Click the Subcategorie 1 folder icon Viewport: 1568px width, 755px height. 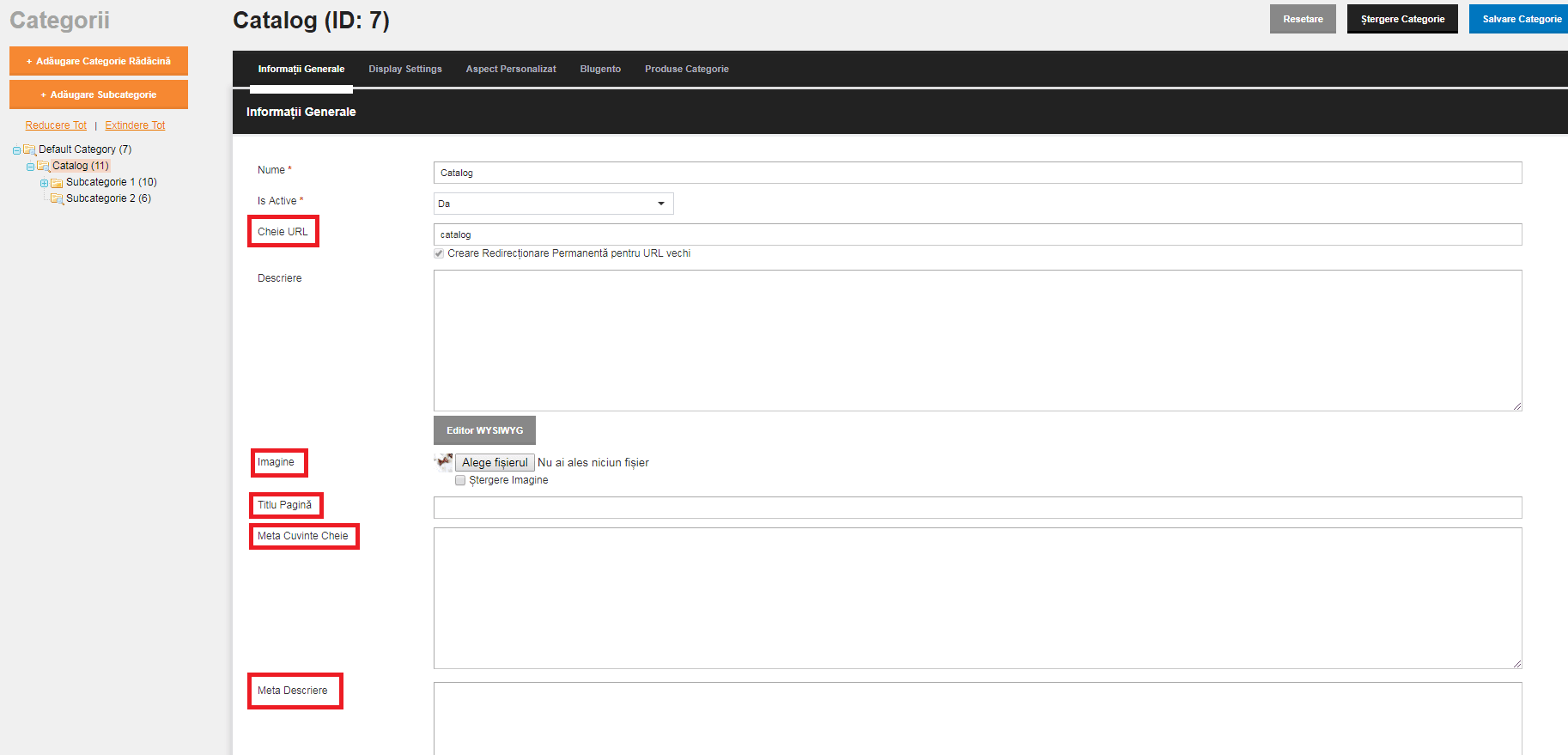click(57, 182)
